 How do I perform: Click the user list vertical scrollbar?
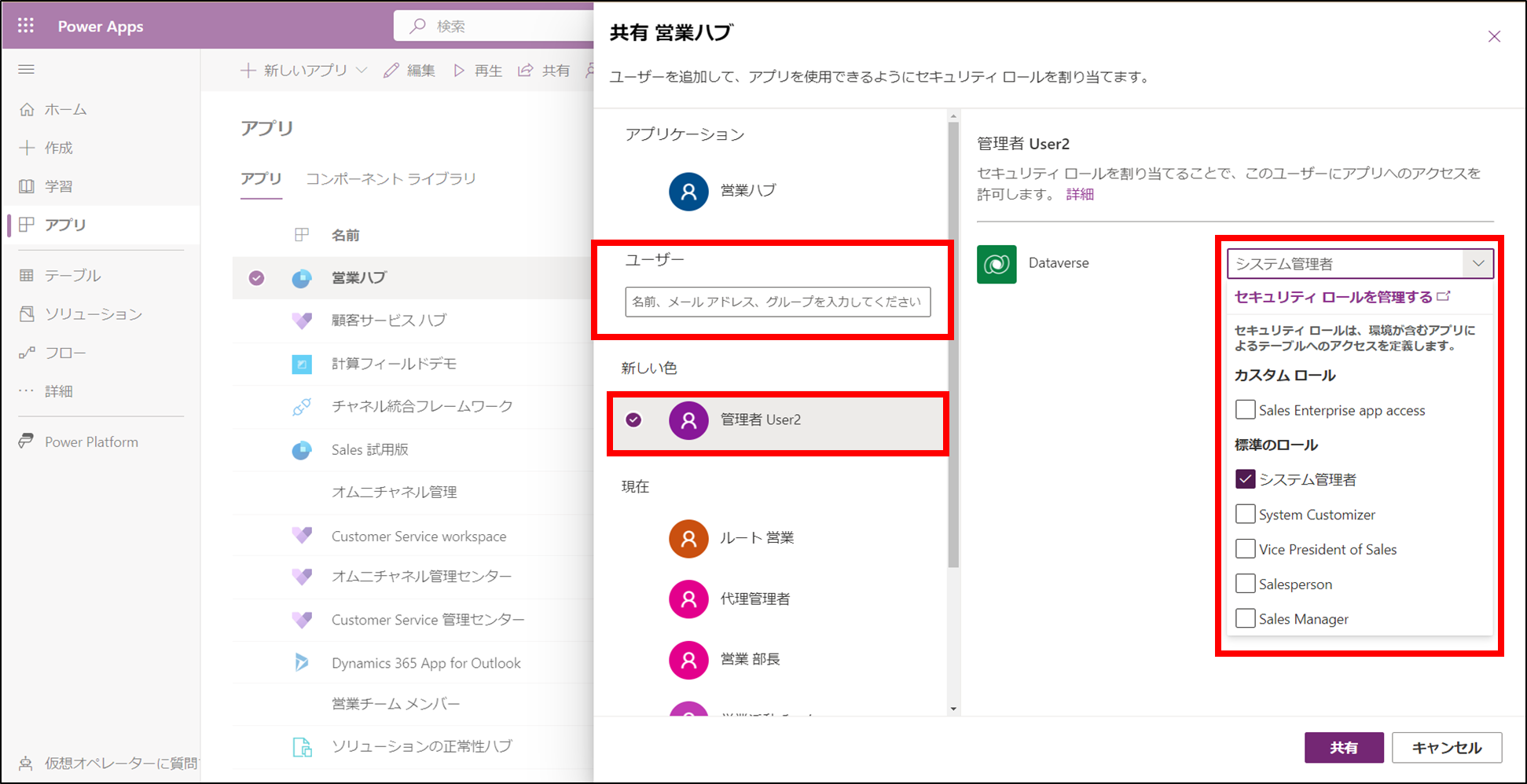click(x=953, y=345)
